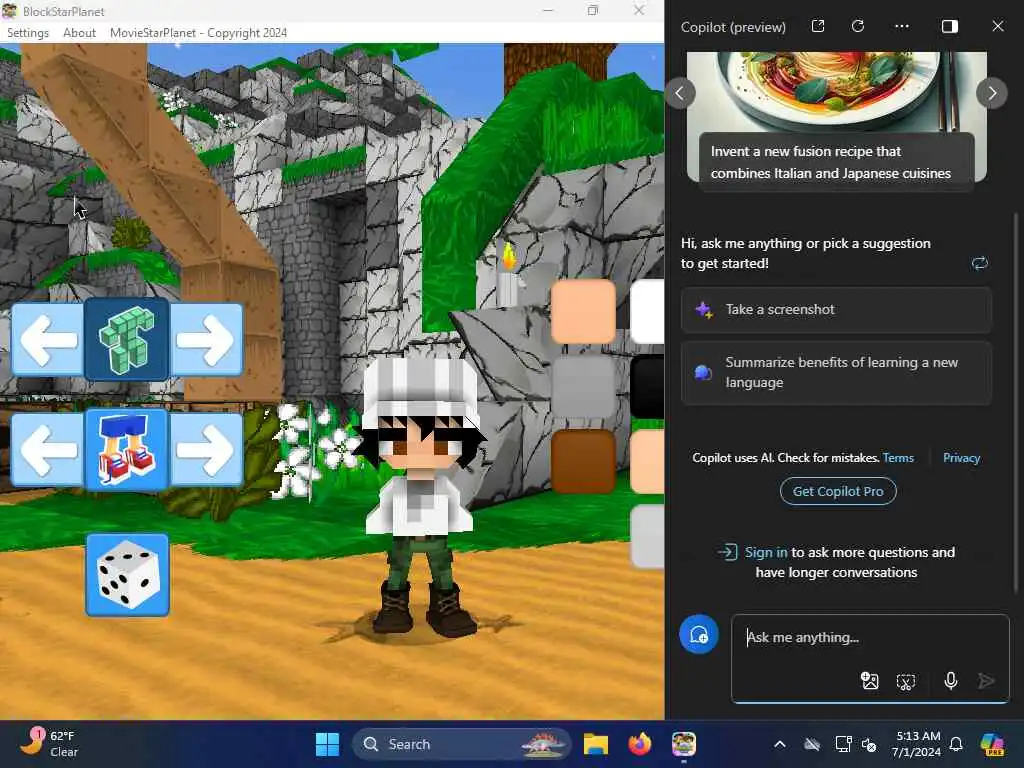Screen dimensions: 1024x768
Task: Toggle Copilot sidebar docking view
Action: point(950,26)
